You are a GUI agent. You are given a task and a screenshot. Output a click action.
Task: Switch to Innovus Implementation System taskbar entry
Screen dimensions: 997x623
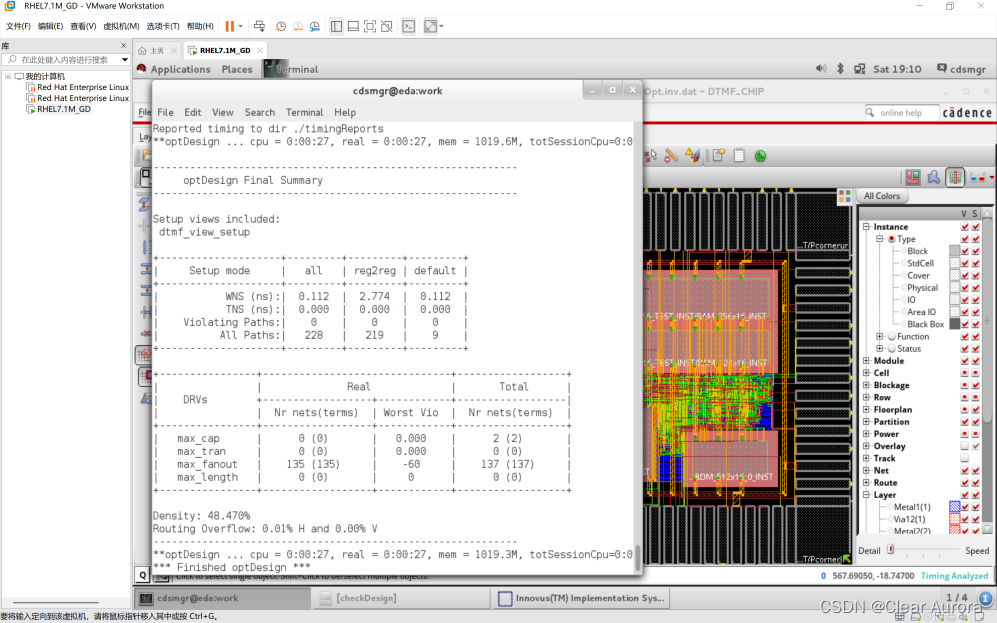(581, 598)
